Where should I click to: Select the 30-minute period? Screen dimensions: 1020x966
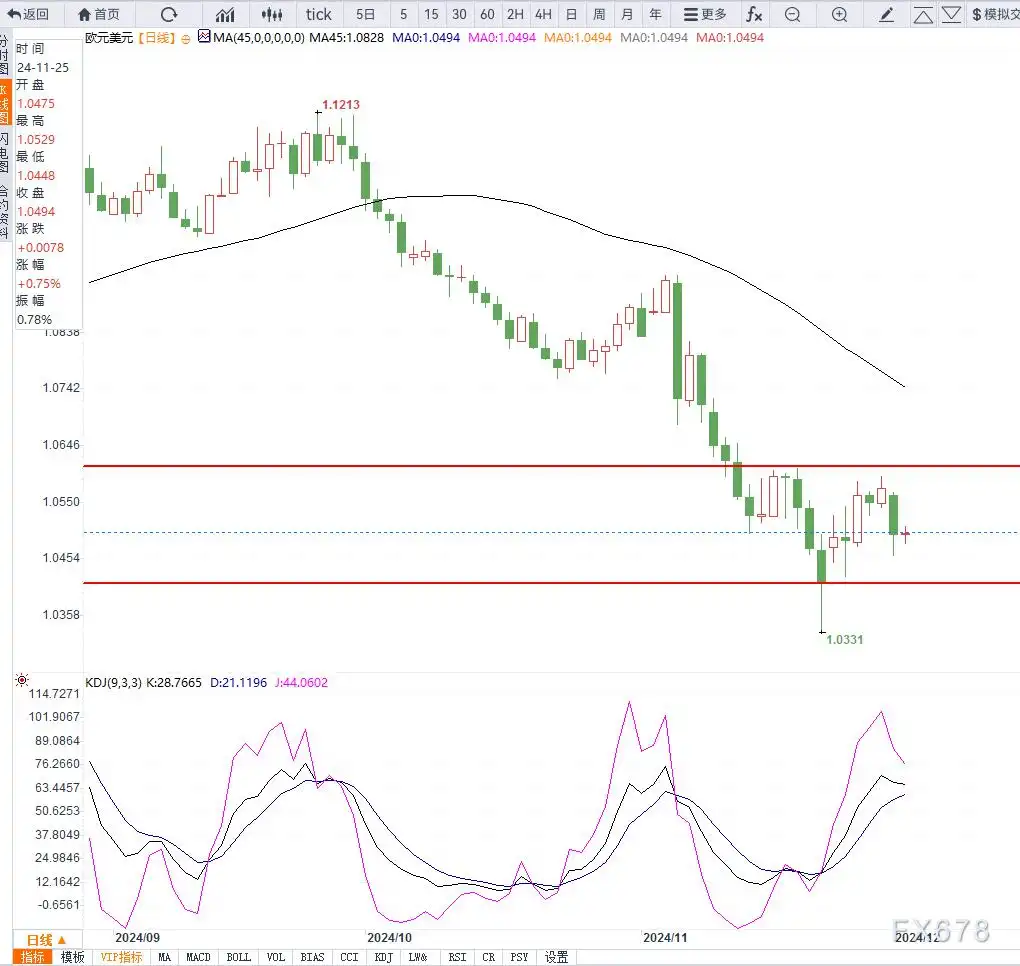[x=459, y=14]
